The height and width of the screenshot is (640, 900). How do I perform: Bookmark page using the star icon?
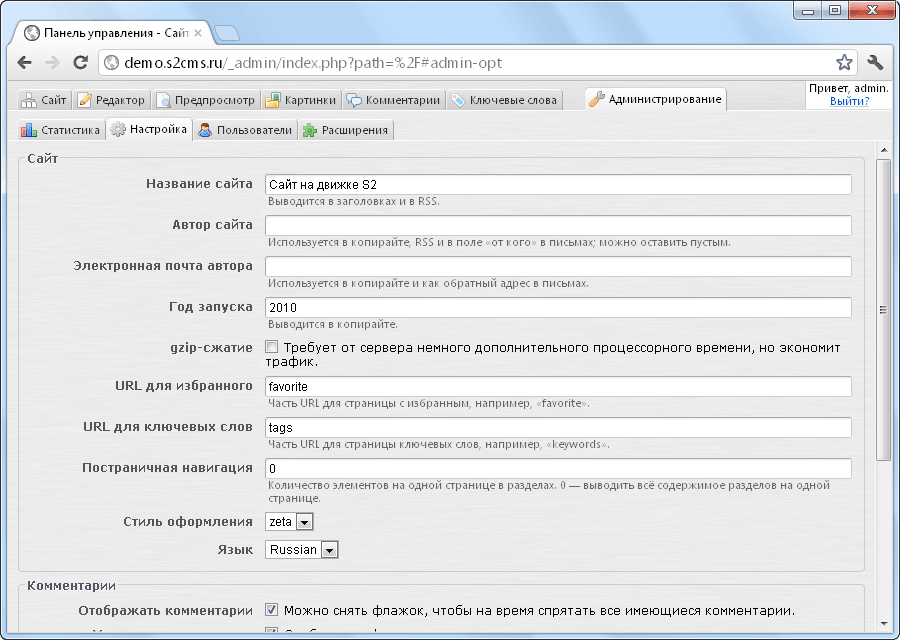coord(844,63)
